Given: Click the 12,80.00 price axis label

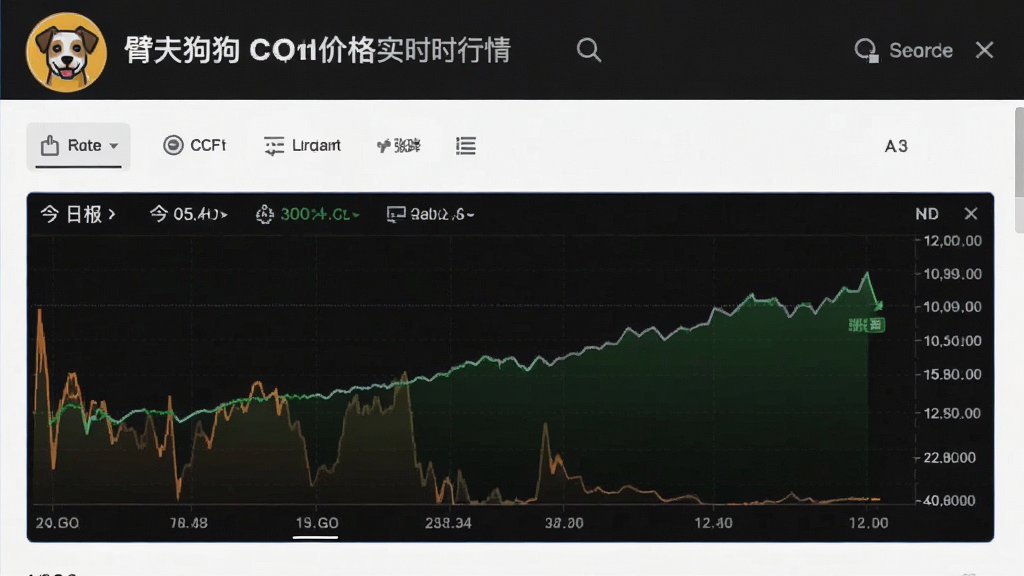Looking at the screenshot, I should (952, 413).
